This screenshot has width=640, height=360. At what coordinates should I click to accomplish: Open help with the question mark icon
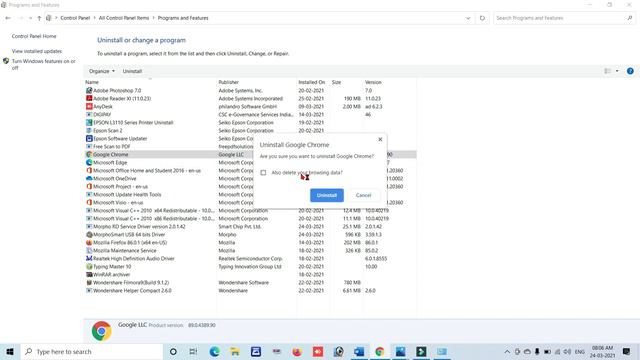630,71
